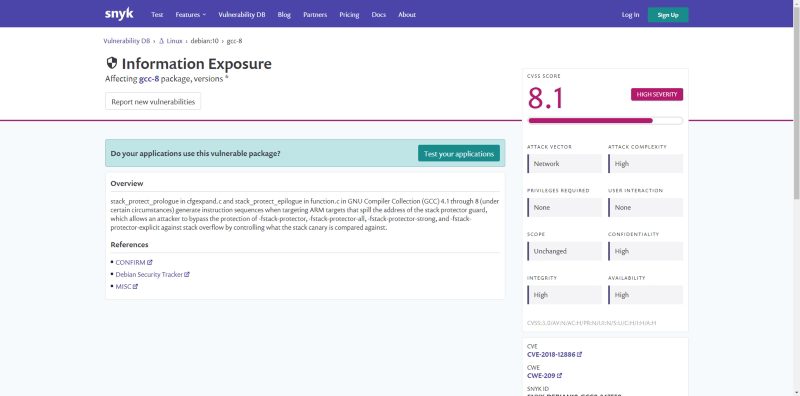This screenshot has height=396, width=800.
Task: Open the Partners page
Action: [x=315, y=15]
